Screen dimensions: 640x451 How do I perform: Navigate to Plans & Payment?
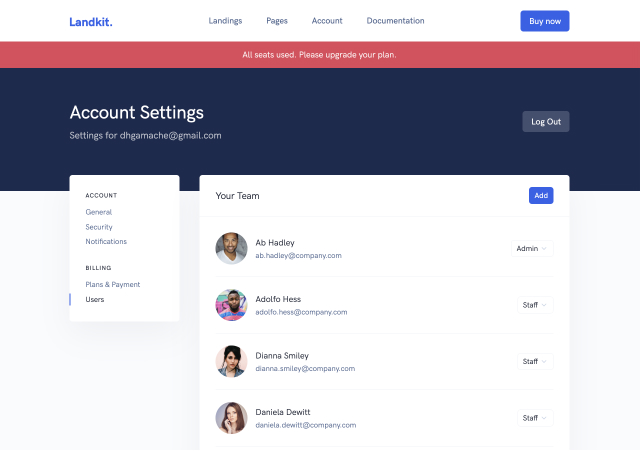coord(113,285)
